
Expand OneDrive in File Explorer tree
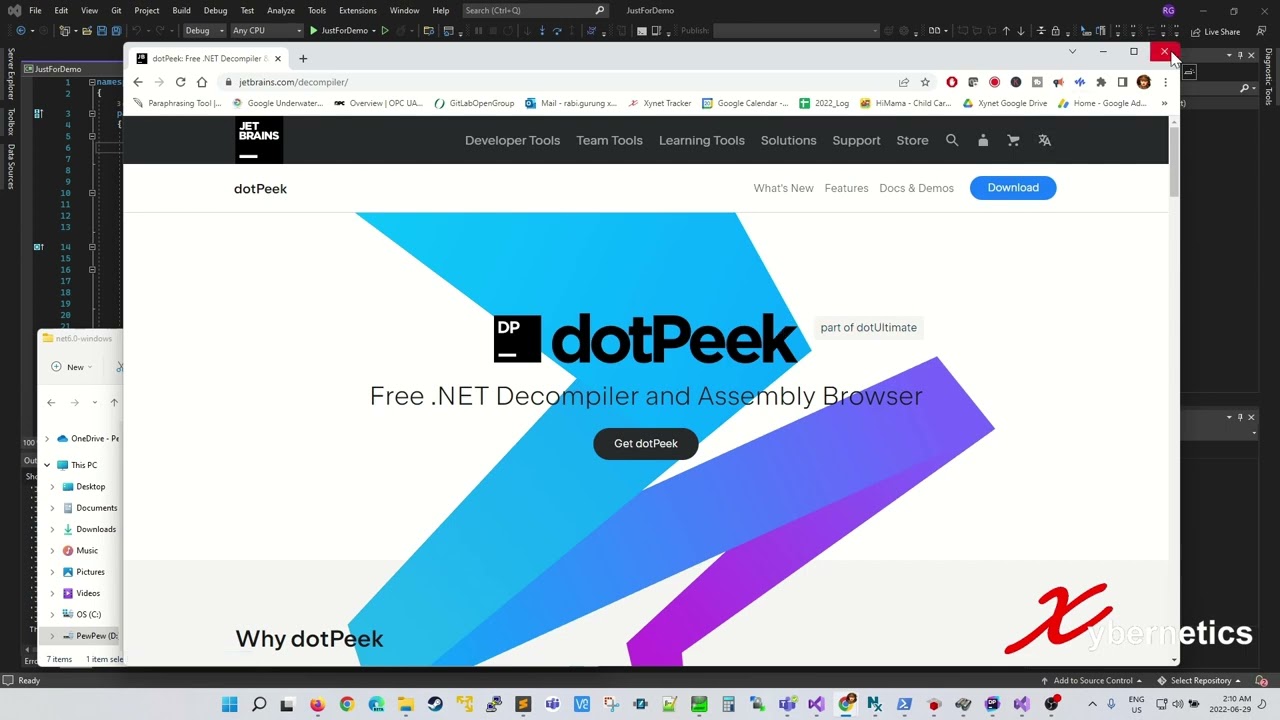[47, 438]
